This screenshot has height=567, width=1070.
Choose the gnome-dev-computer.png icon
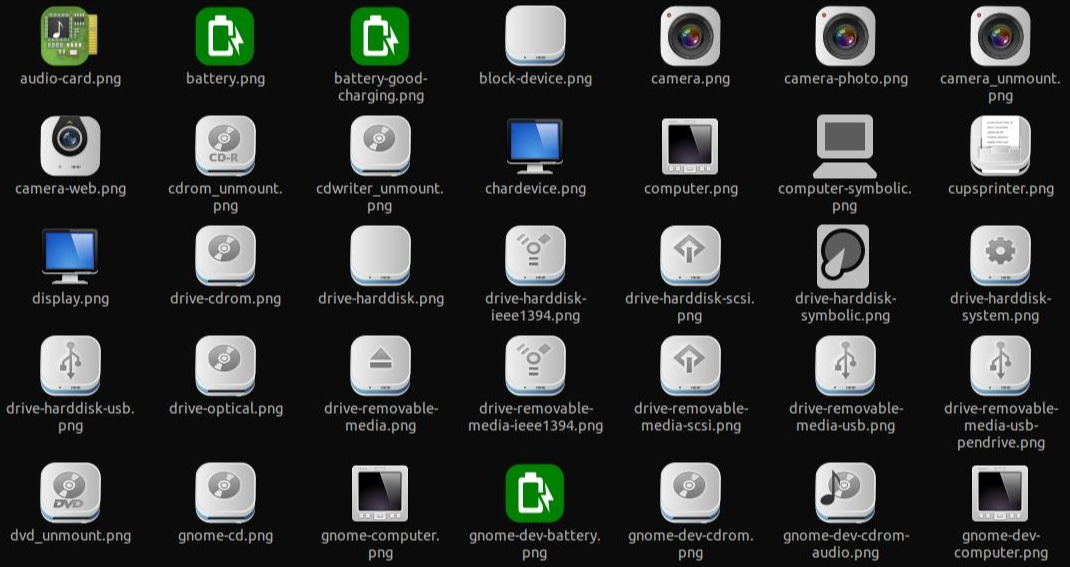pyautogui.click(x=1000, y=493)
